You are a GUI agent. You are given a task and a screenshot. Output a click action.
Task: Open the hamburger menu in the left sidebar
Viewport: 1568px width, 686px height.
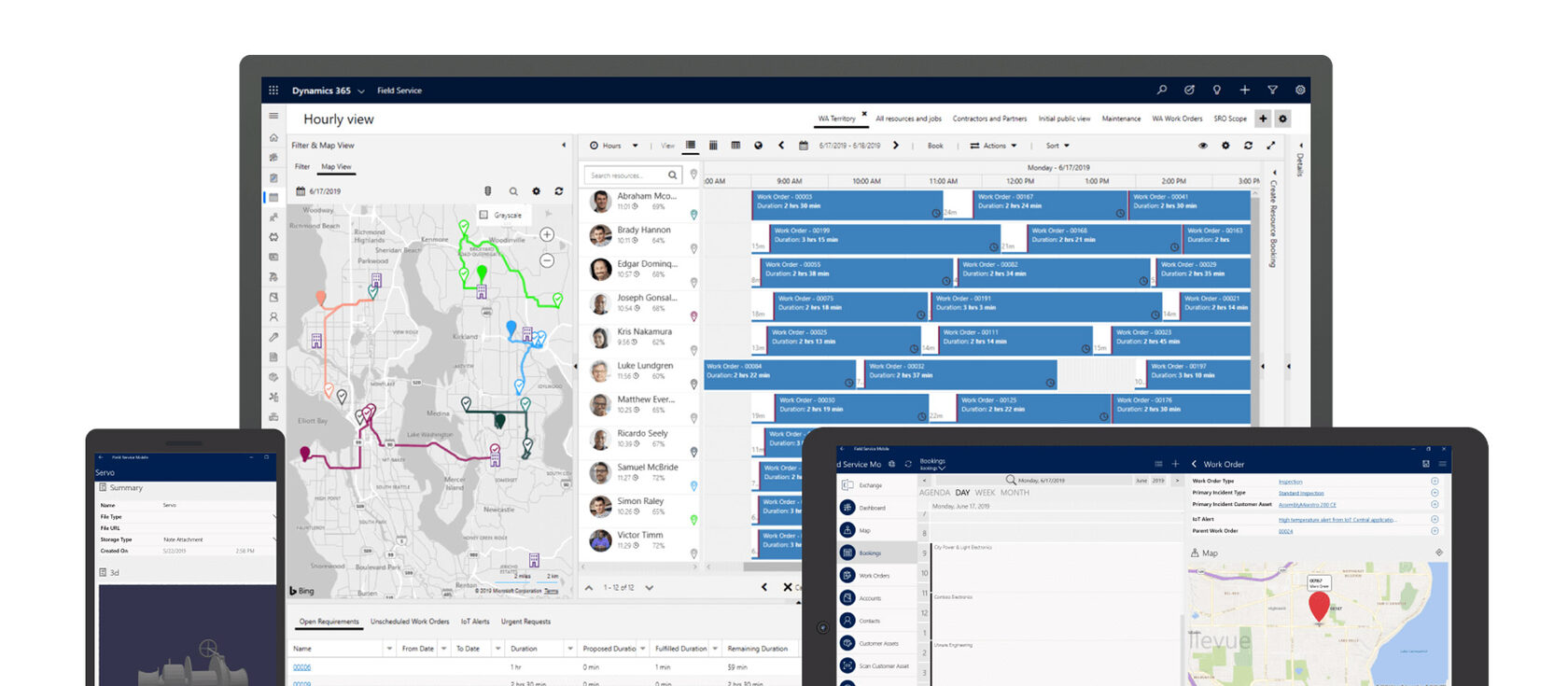click(x=273, y=116)
